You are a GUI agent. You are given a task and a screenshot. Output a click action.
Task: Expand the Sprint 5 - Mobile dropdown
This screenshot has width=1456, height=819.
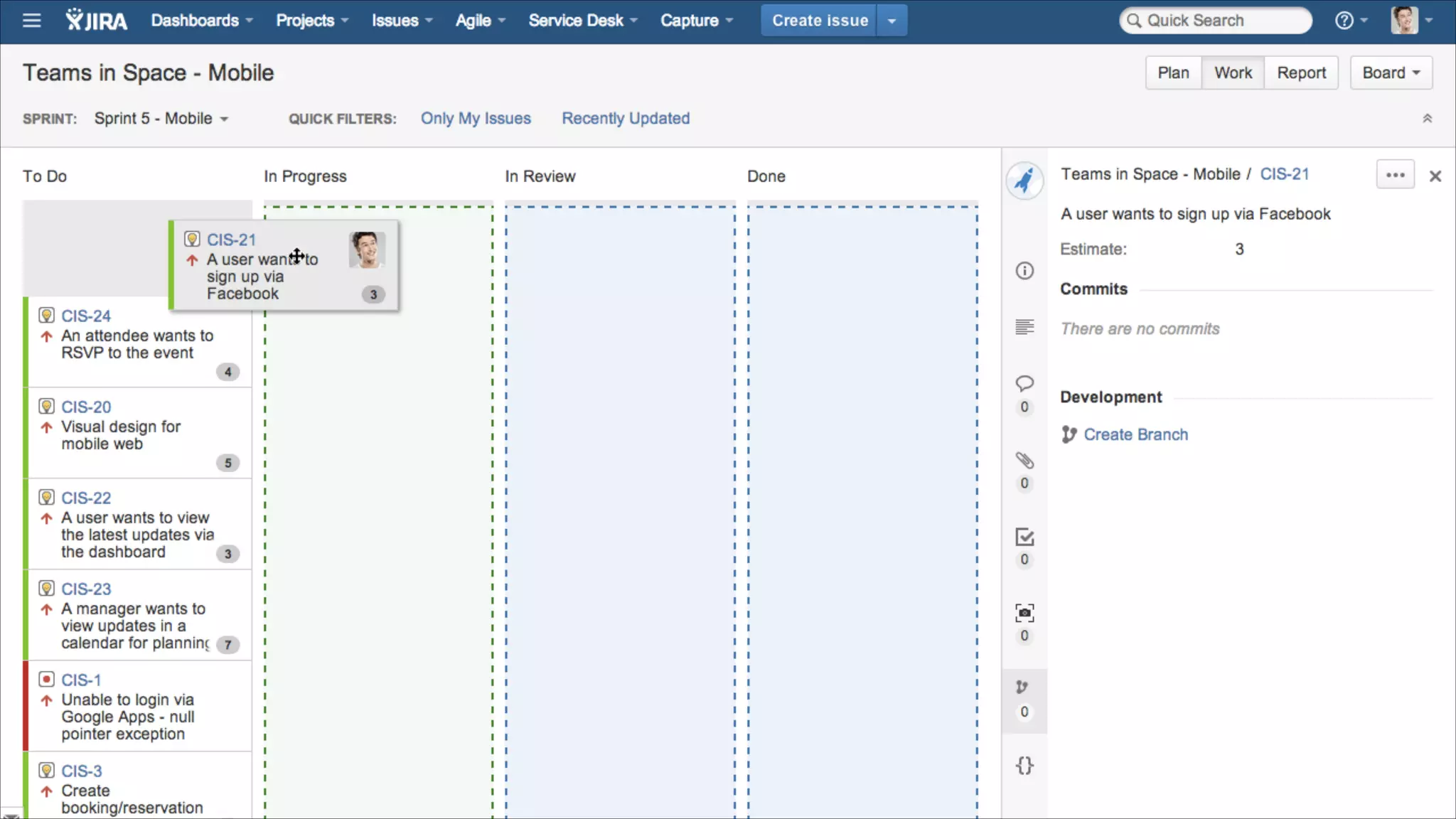(161, 119)
